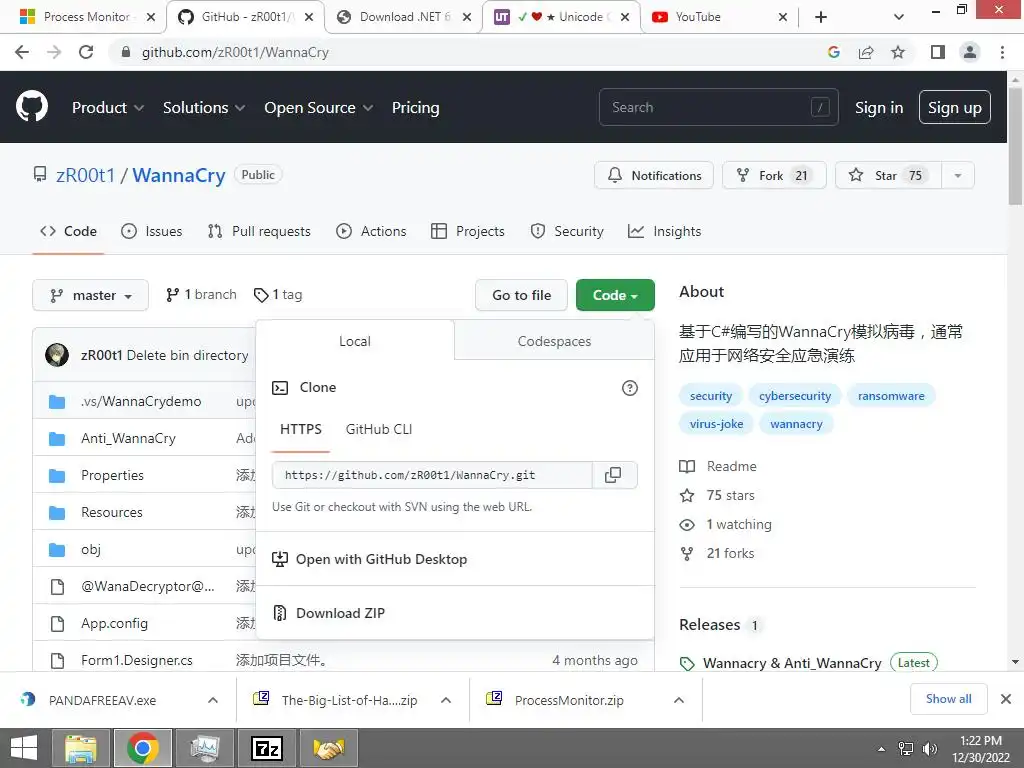
Task: Open Pull requests tab
Action: pyautogui.click(x=259, y=231)
